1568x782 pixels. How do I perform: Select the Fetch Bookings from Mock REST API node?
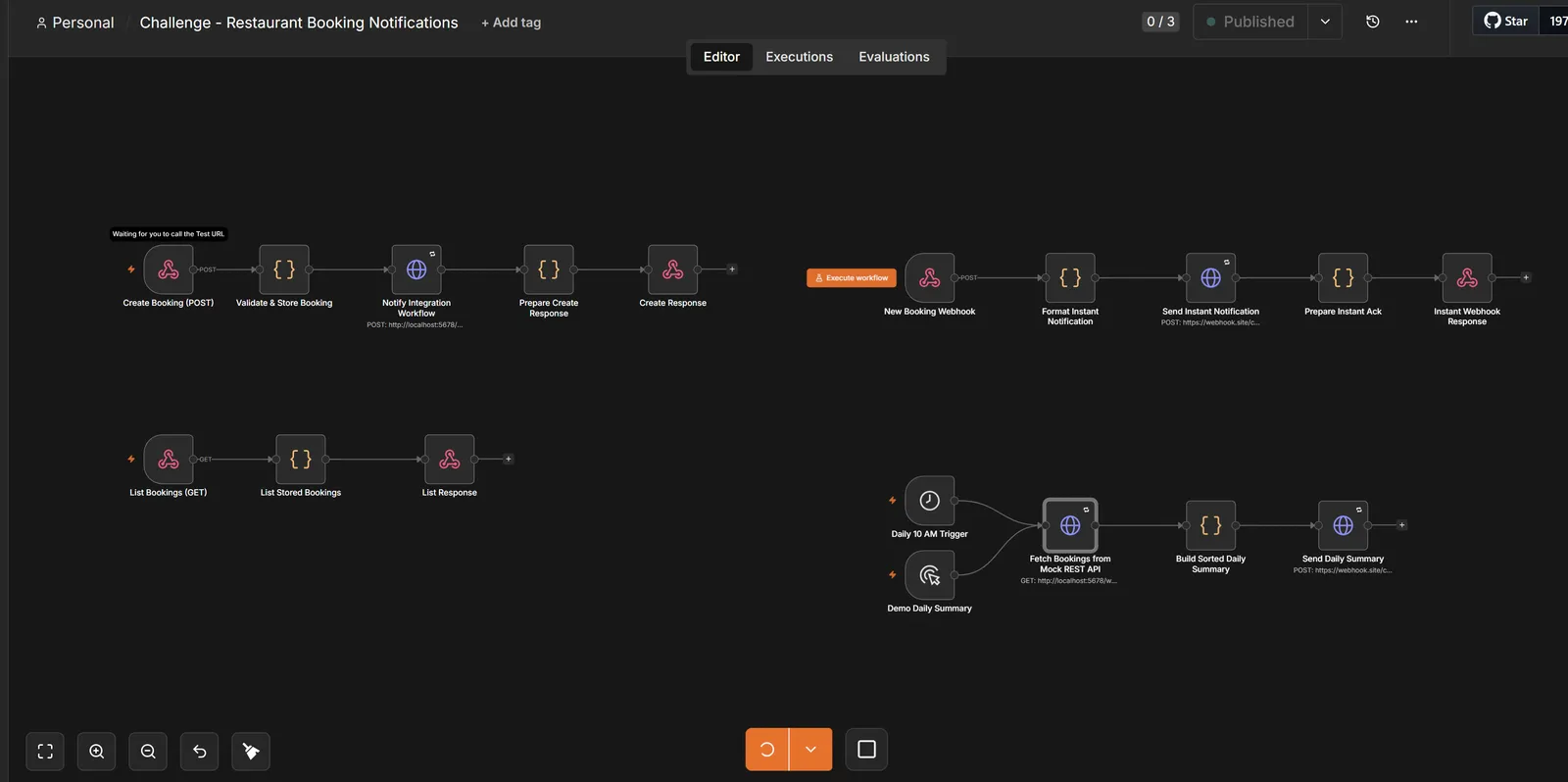tap(1070, 525)
